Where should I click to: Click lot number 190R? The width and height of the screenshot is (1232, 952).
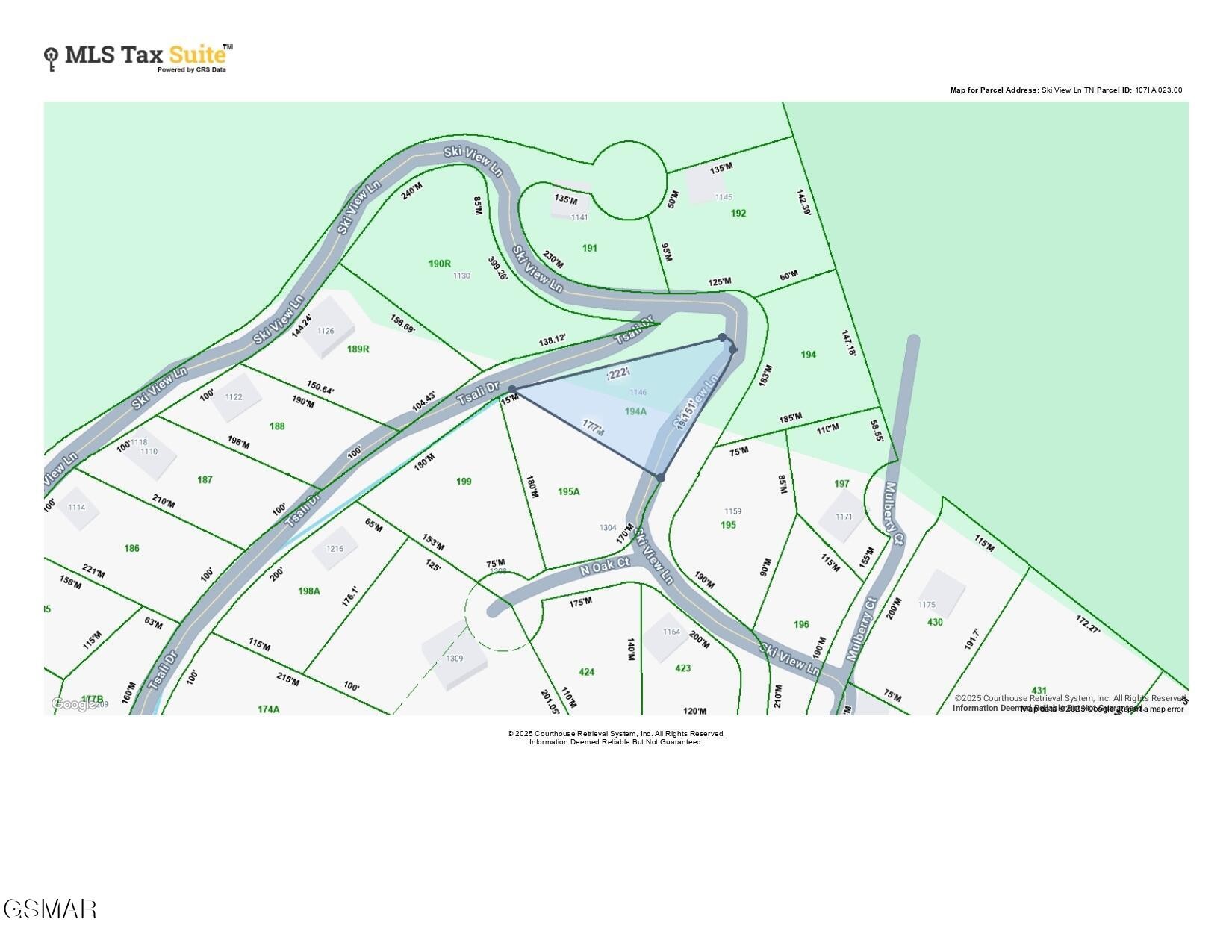(440, 264)
